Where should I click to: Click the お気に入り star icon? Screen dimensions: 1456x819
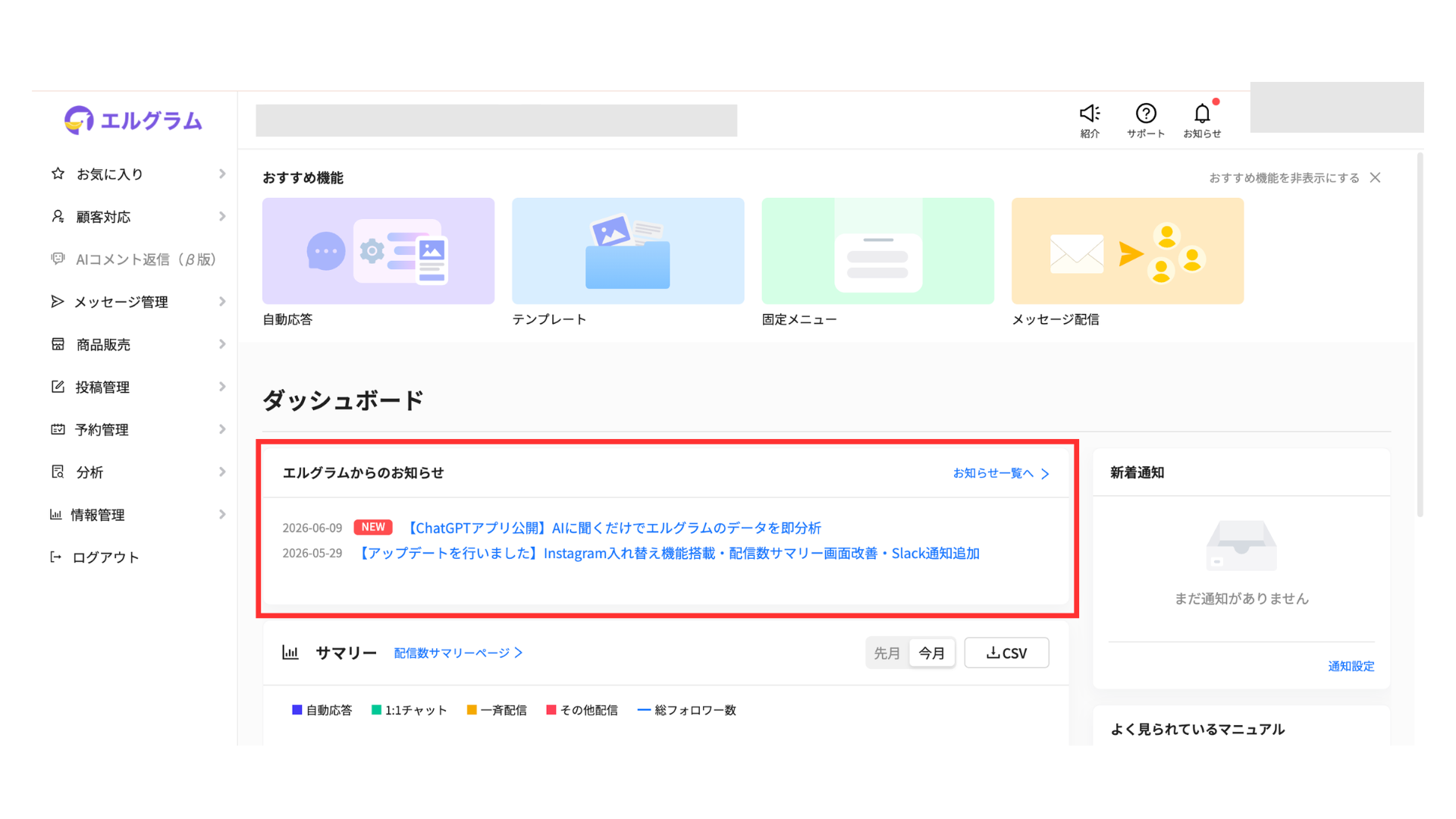58,174
